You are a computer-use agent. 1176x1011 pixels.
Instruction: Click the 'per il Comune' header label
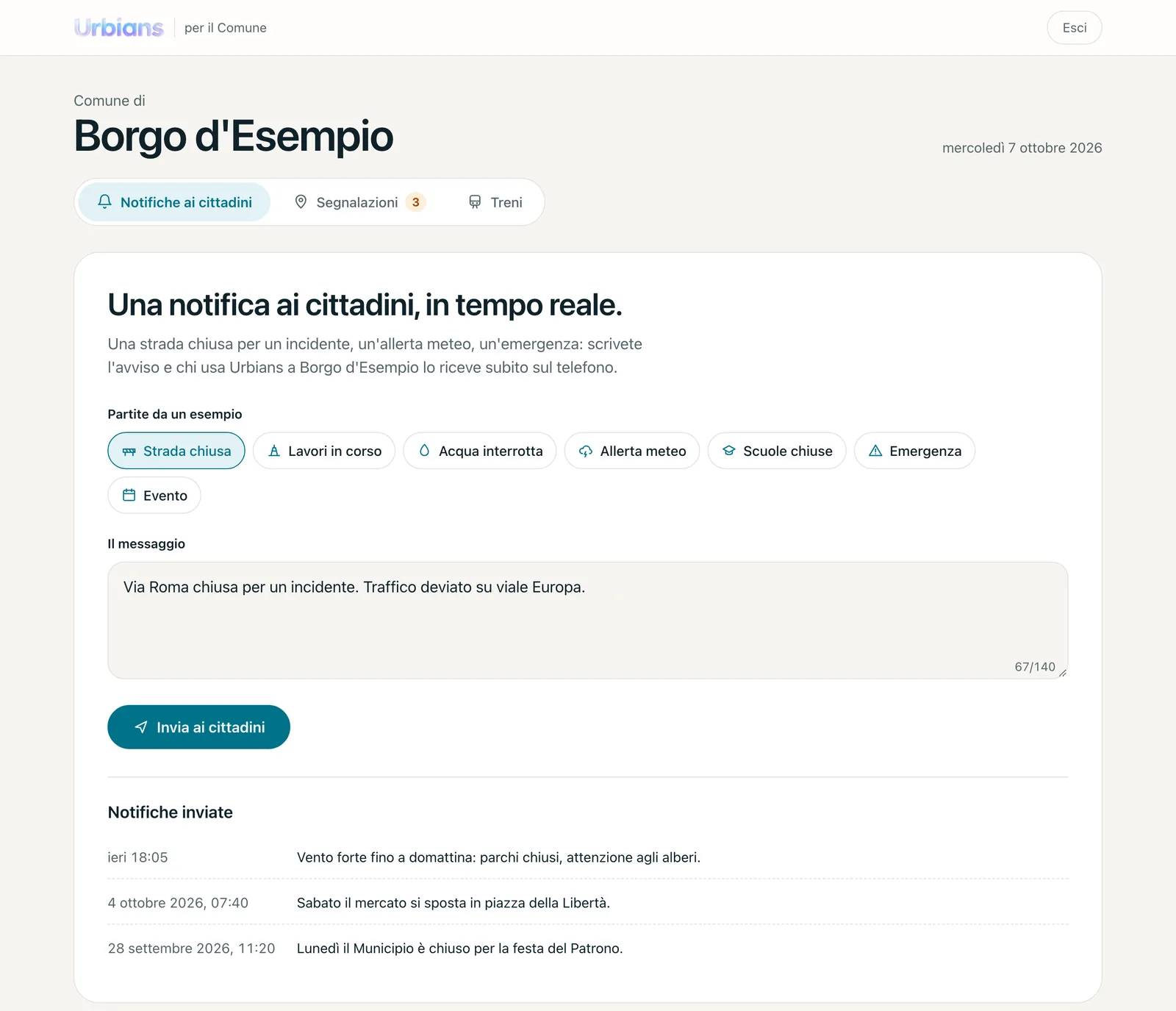point(226,28)
